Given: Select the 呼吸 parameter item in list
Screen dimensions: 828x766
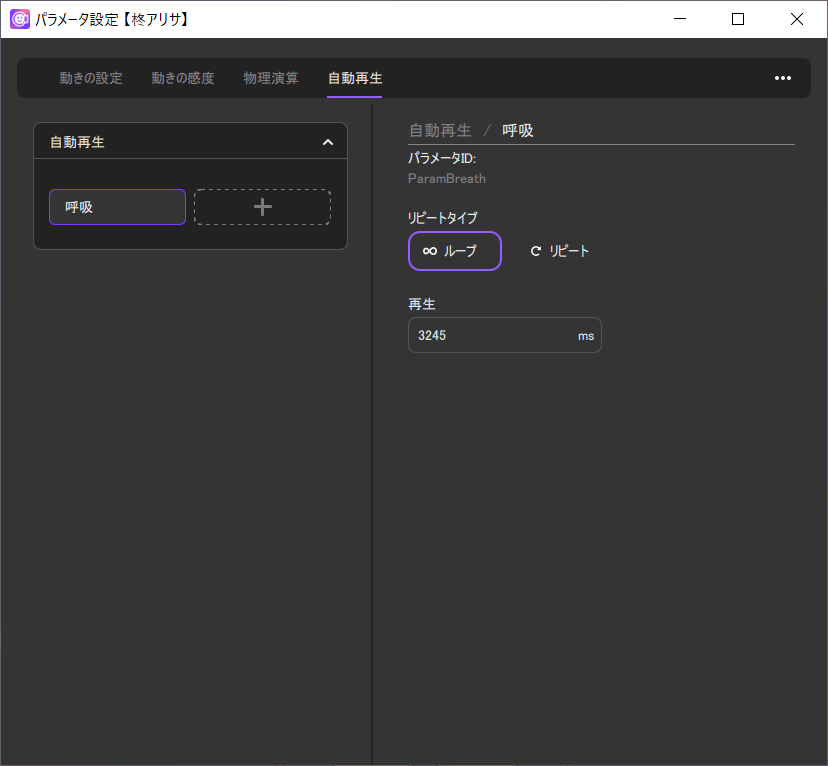Looking at the screenshot, I should point(117,207).
